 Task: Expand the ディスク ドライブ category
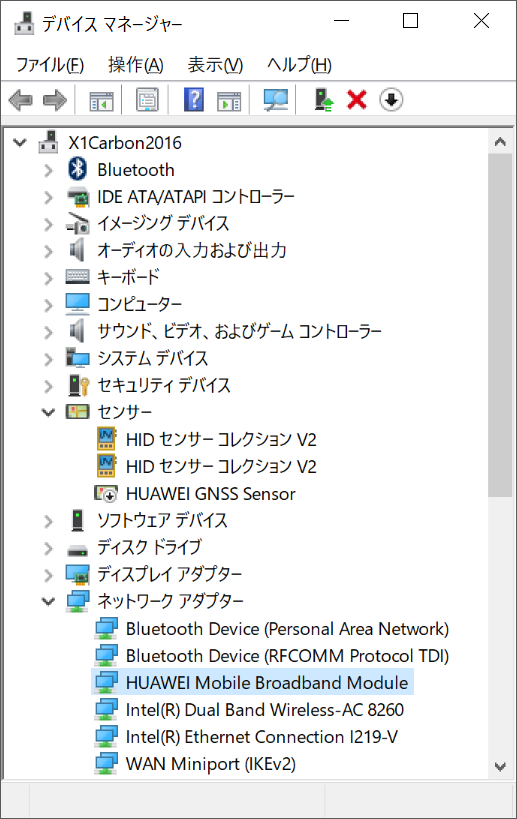pos(48,548)
